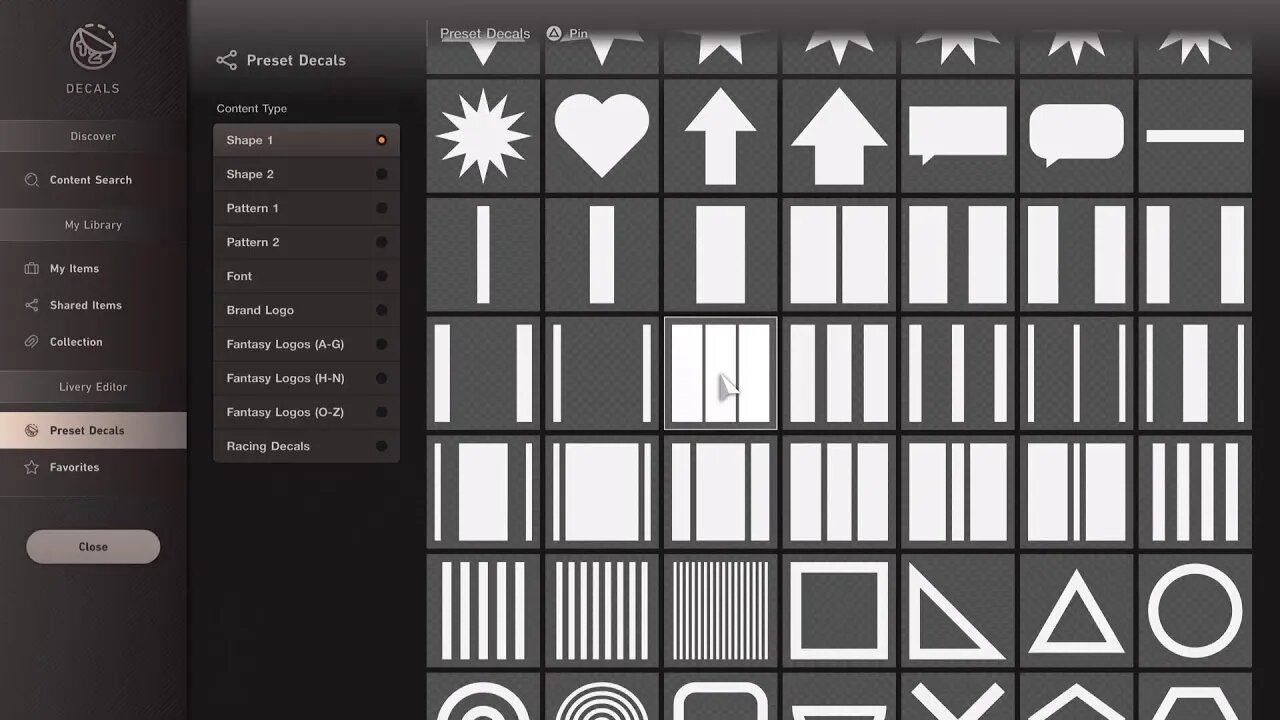
Task: Close the Decals menu
Action: click(93, 547)
